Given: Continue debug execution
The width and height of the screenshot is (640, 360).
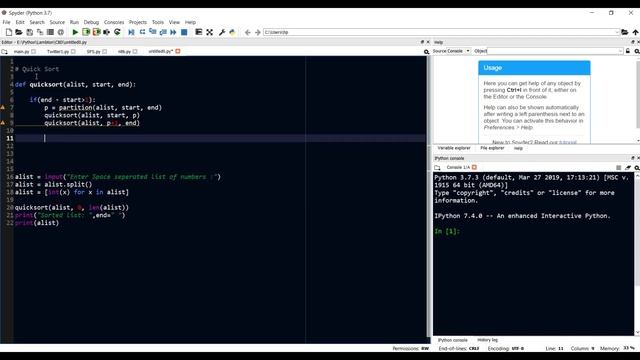Looking at the screenshot, I should pyautogui.click(x=173, y=32).
